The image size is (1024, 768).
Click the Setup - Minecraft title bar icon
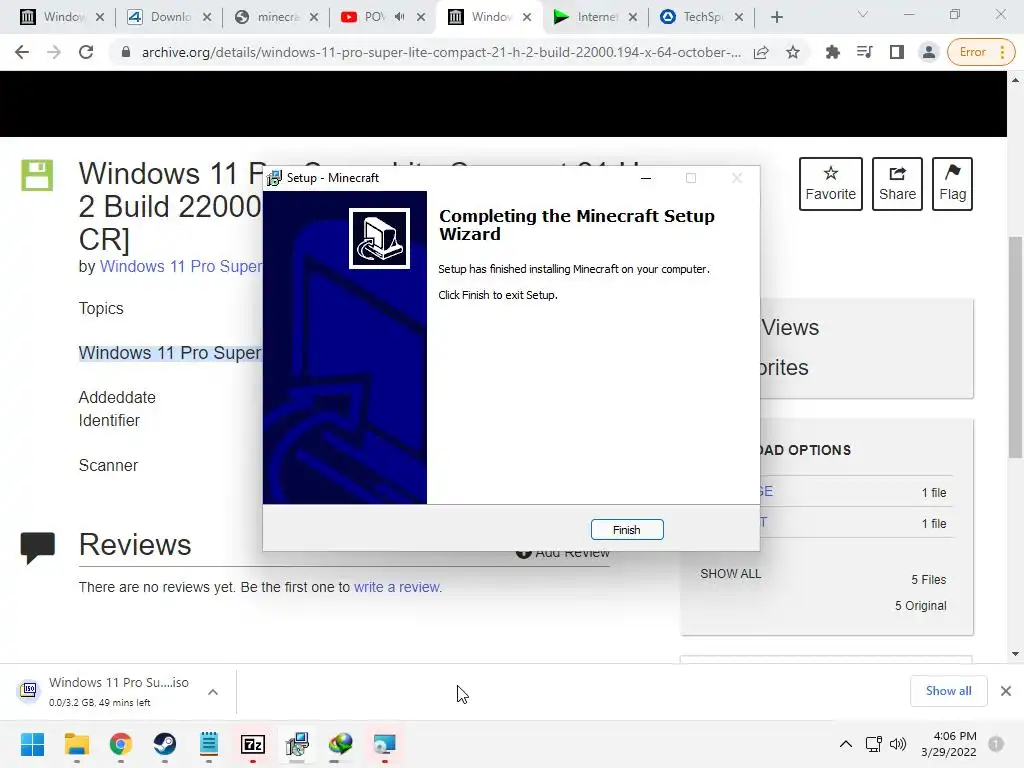274,178
